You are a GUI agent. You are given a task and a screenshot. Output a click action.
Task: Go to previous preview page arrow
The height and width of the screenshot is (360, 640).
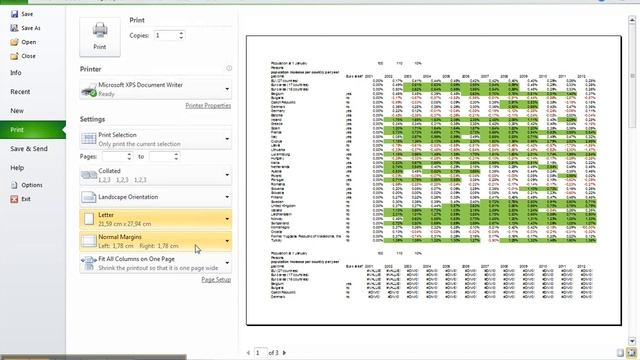point(248,353)
